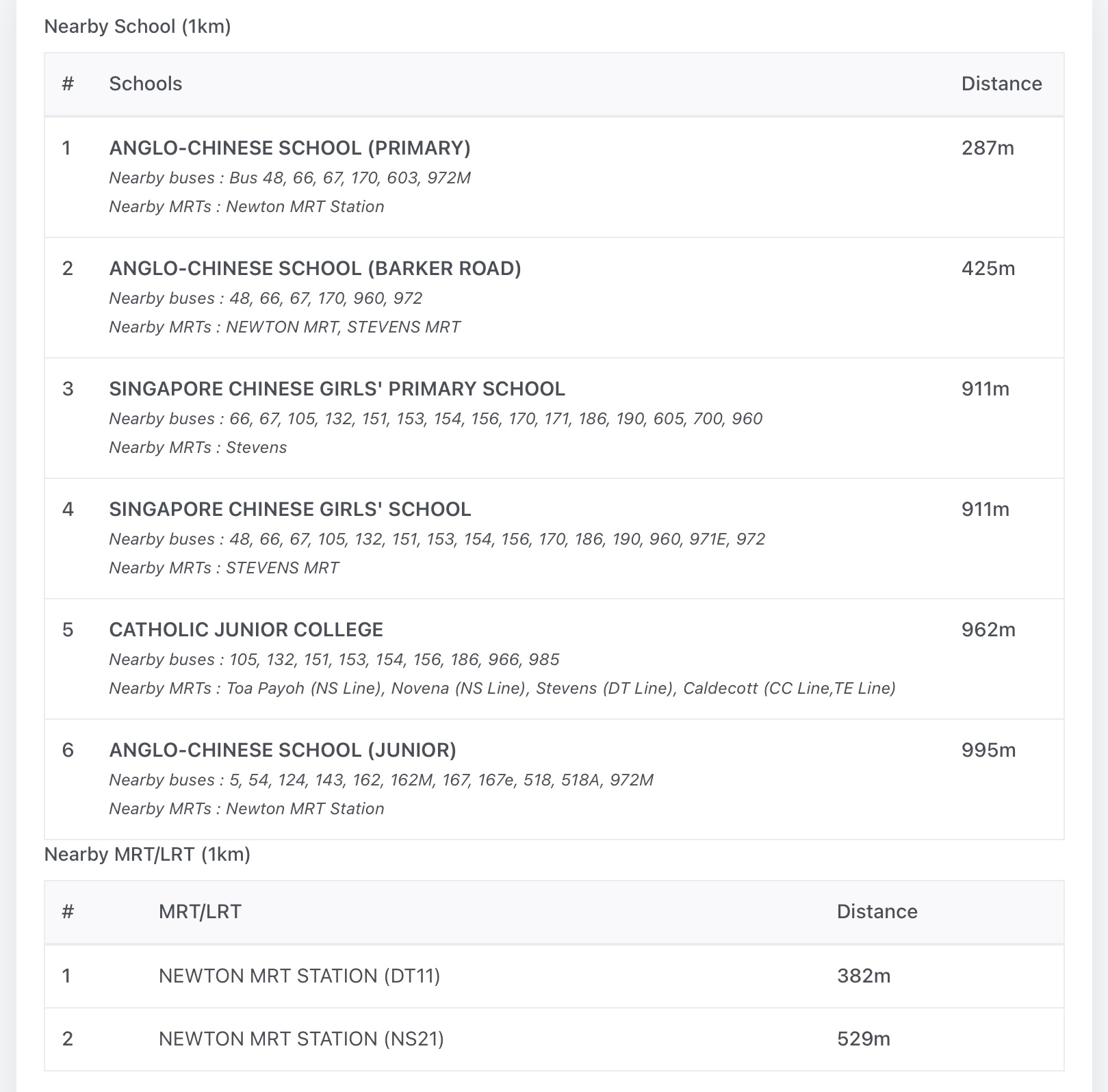Click the Anglo-Chinese School (Junior) name
This screenshot has height=1092, width=1108.
(282, 751)
